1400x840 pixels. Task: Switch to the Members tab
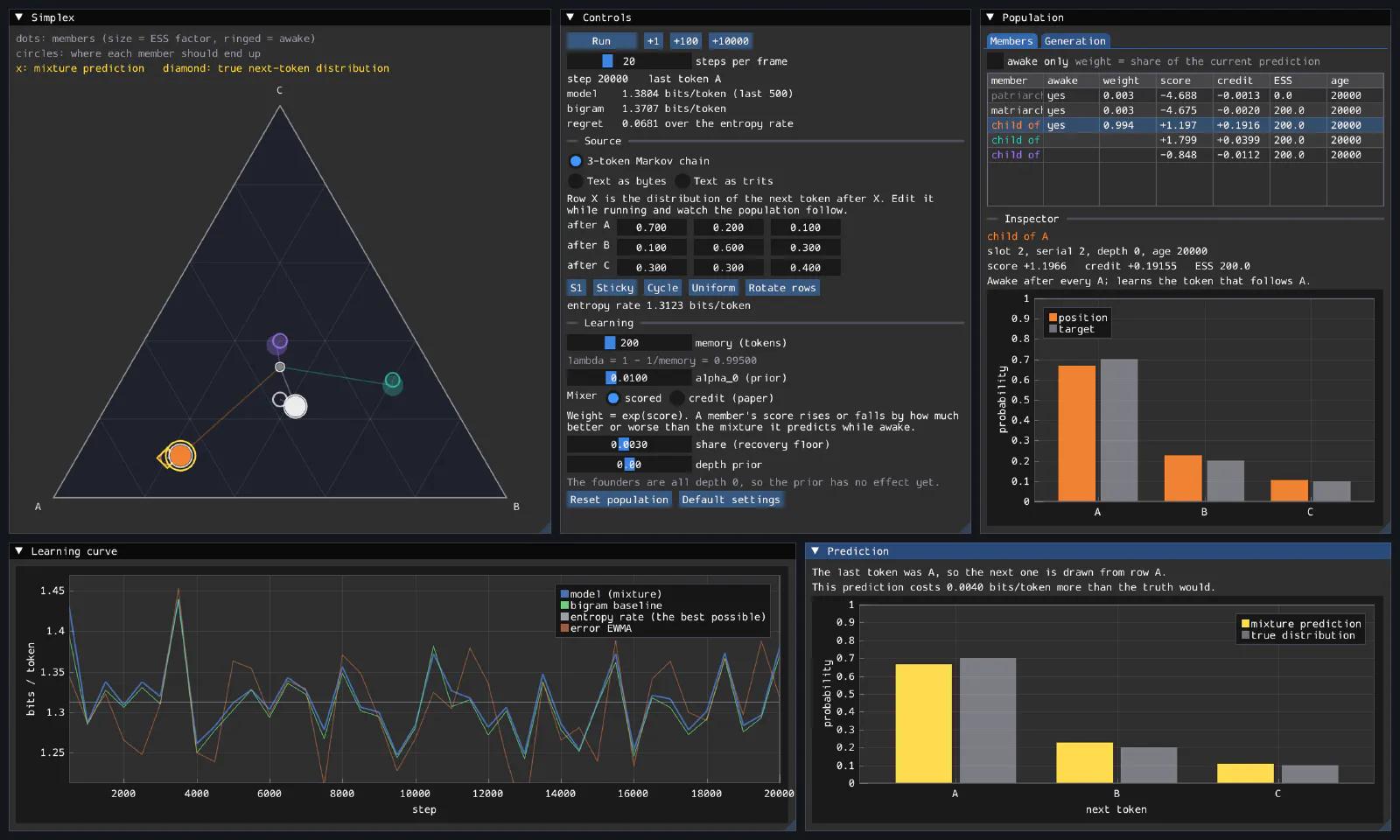pos(1011,41)
